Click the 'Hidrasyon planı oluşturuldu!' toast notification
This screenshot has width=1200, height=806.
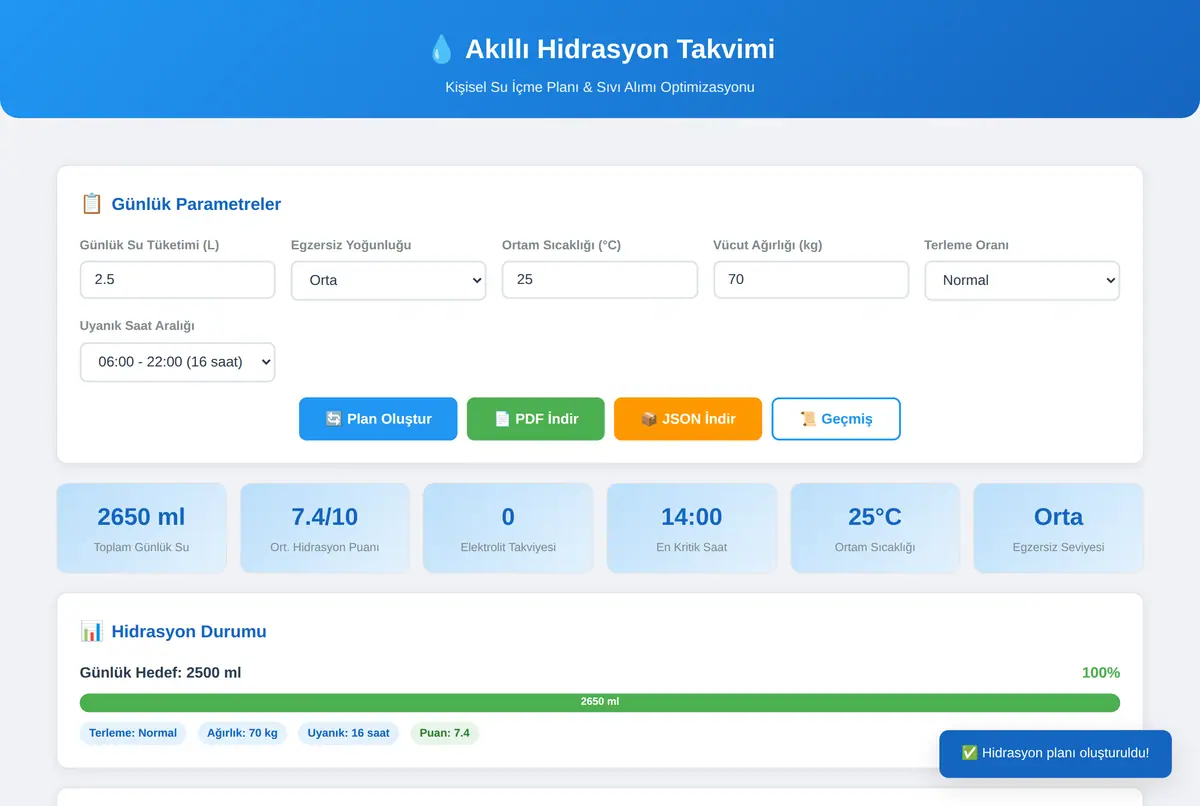pyautogui.click(x=1055, y=754)
